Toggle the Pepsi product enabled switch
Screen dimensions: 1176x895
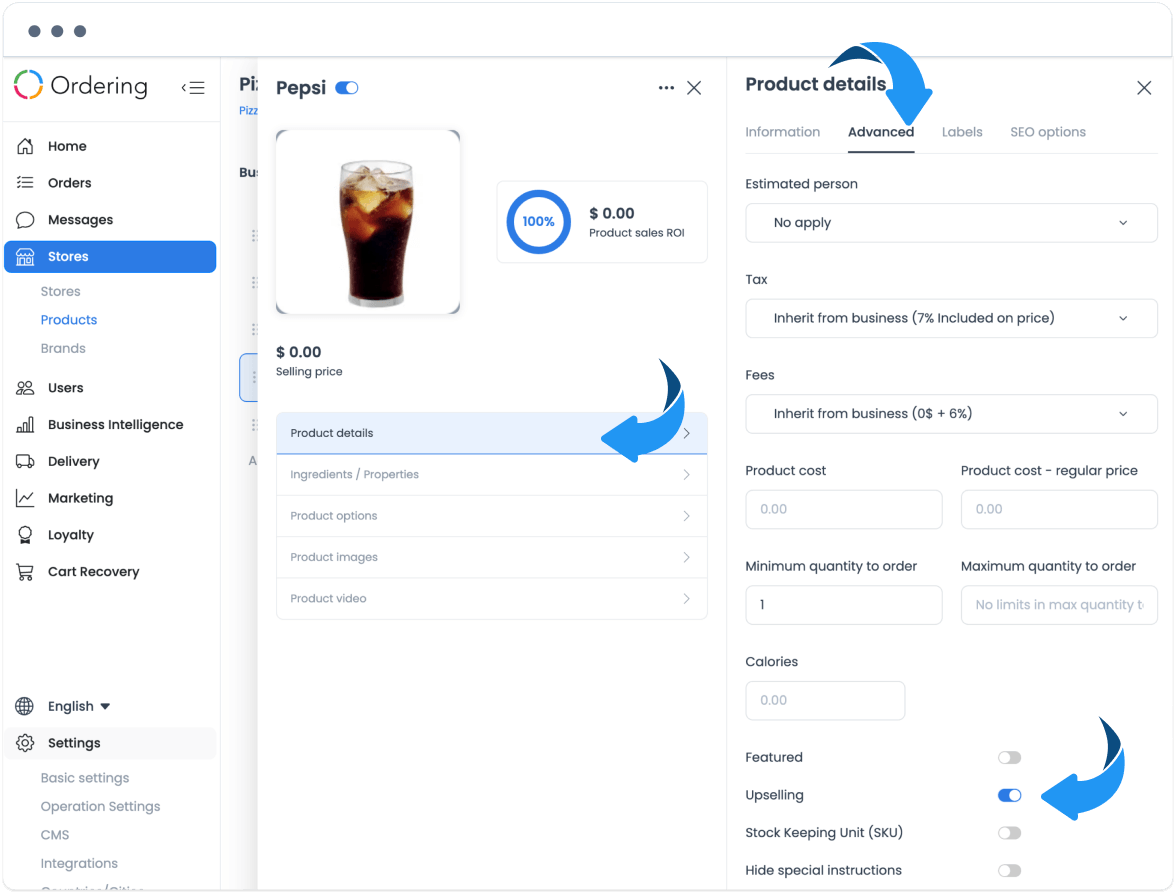click(x=346, y=88)
